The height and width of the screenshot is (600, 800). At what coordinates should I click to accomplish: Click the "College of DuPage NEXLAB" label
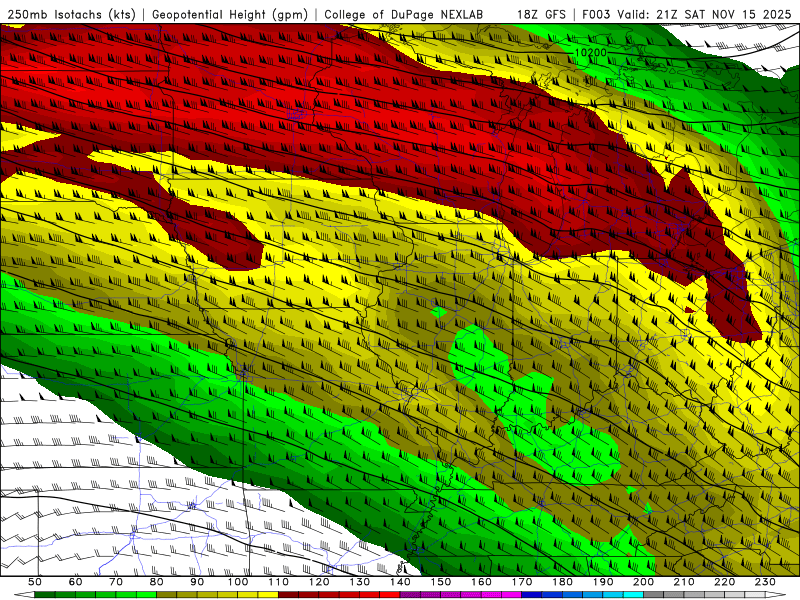[404, 14]
